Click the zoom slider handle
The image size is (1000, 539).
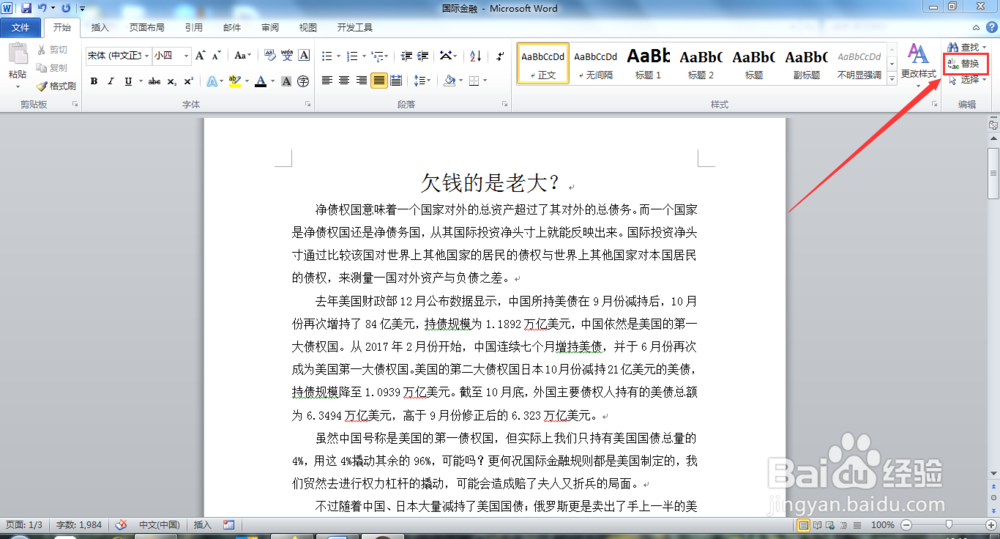click(949, 525)
